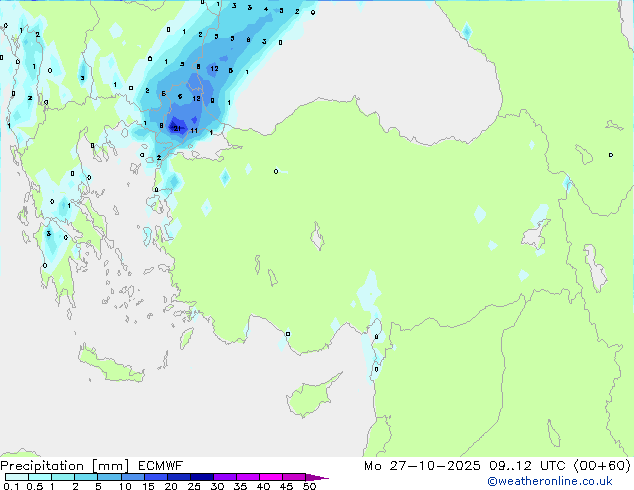Image resolution: width=634 pixels, height=490 pixels.
Task: Click the legend scale label '25'
Action: tap(194, 486)
